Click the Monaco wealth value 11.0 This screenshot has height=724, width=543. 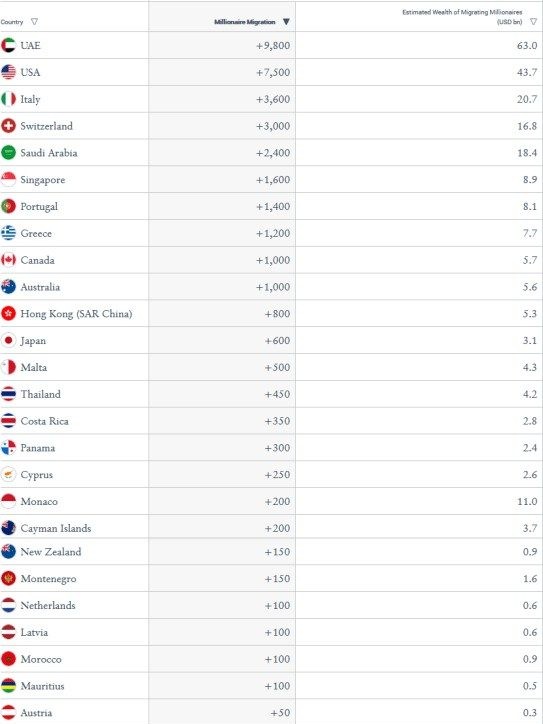527,501
